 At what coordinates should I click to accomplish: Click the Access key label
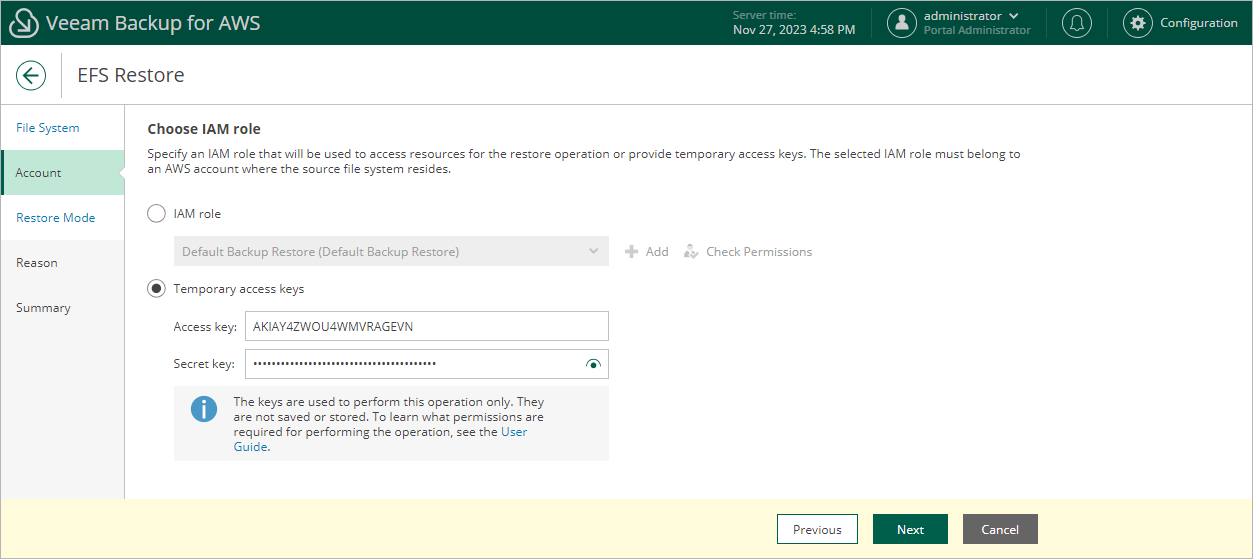pos(205,327)
